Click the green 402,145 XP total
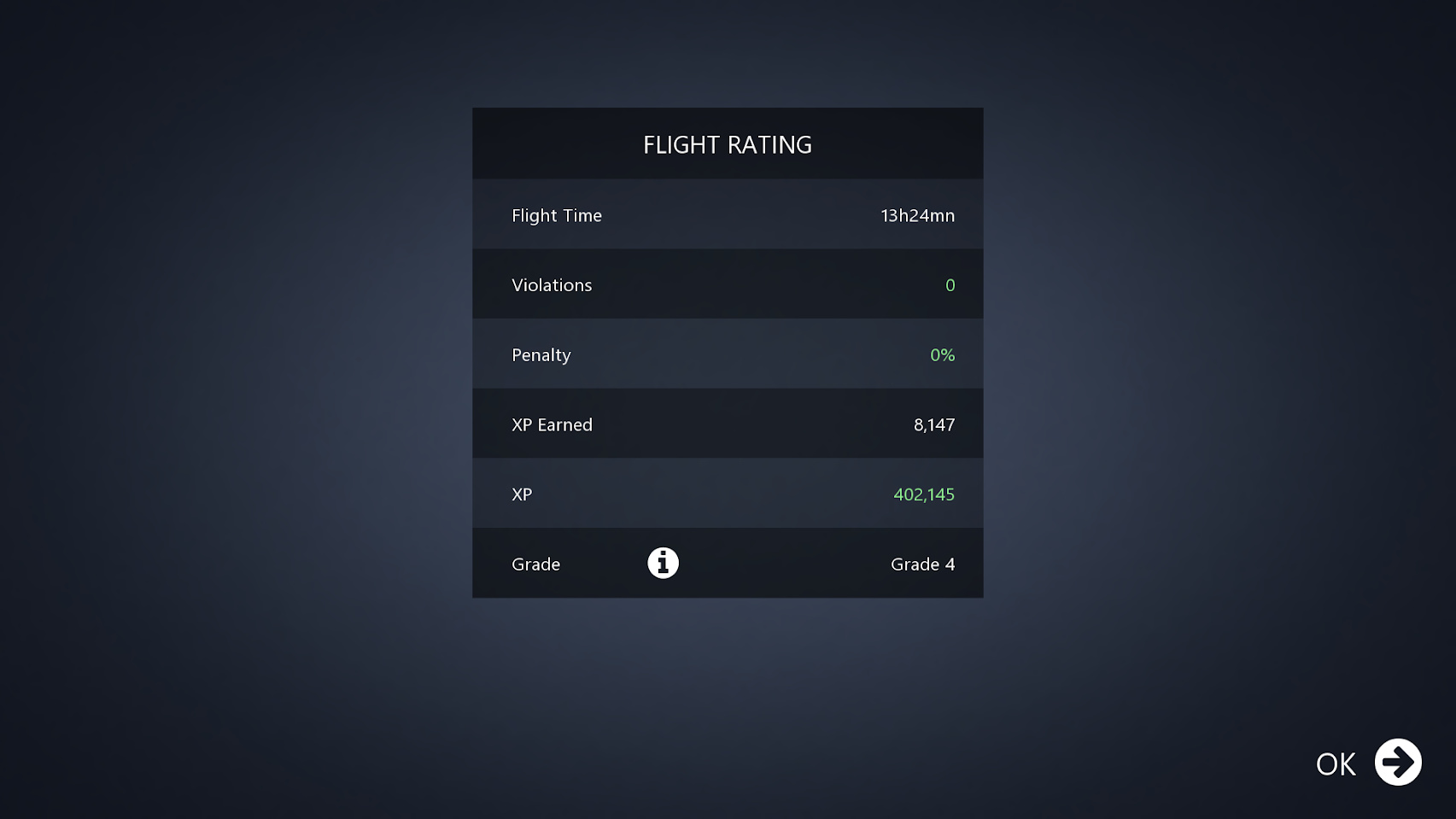This screenshot has height=819, width=1456. pos(924,494)
